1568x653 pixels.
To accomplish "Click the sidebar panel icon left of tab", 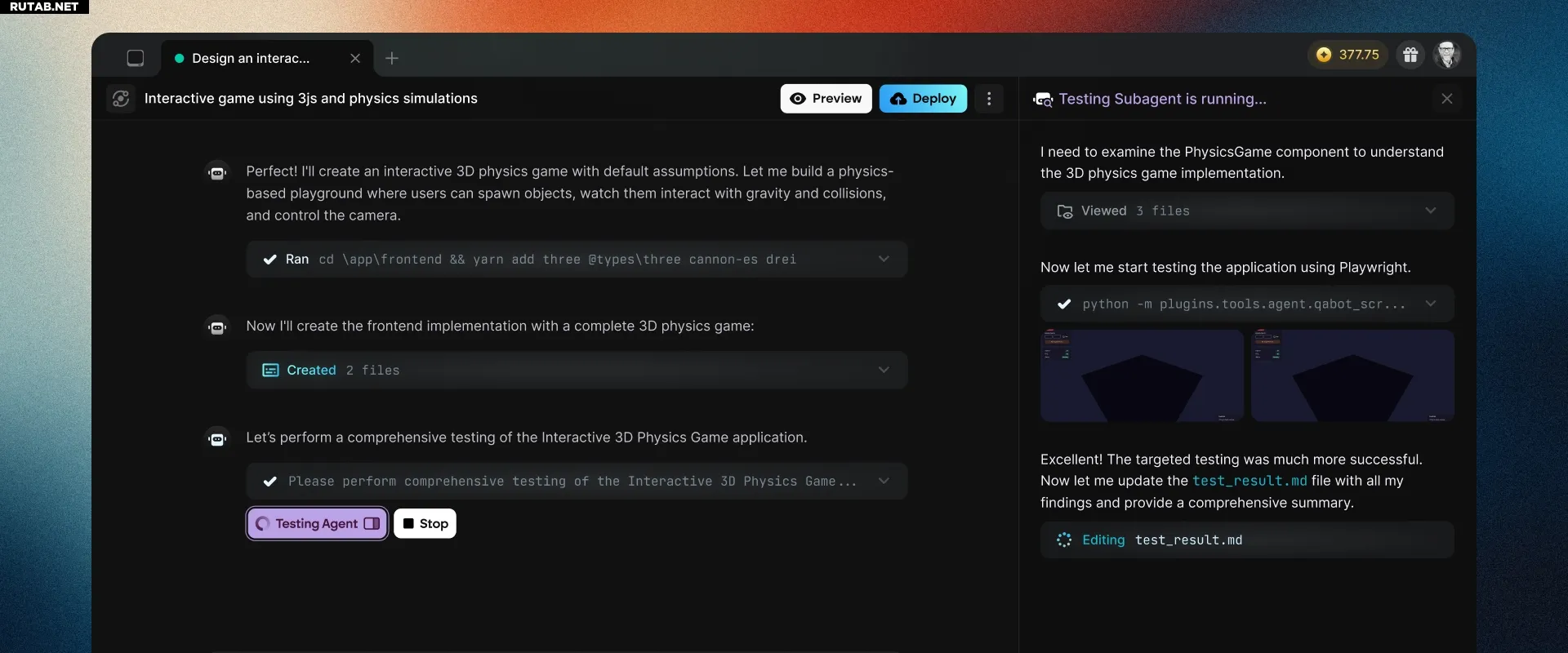I will pos(136,58).
